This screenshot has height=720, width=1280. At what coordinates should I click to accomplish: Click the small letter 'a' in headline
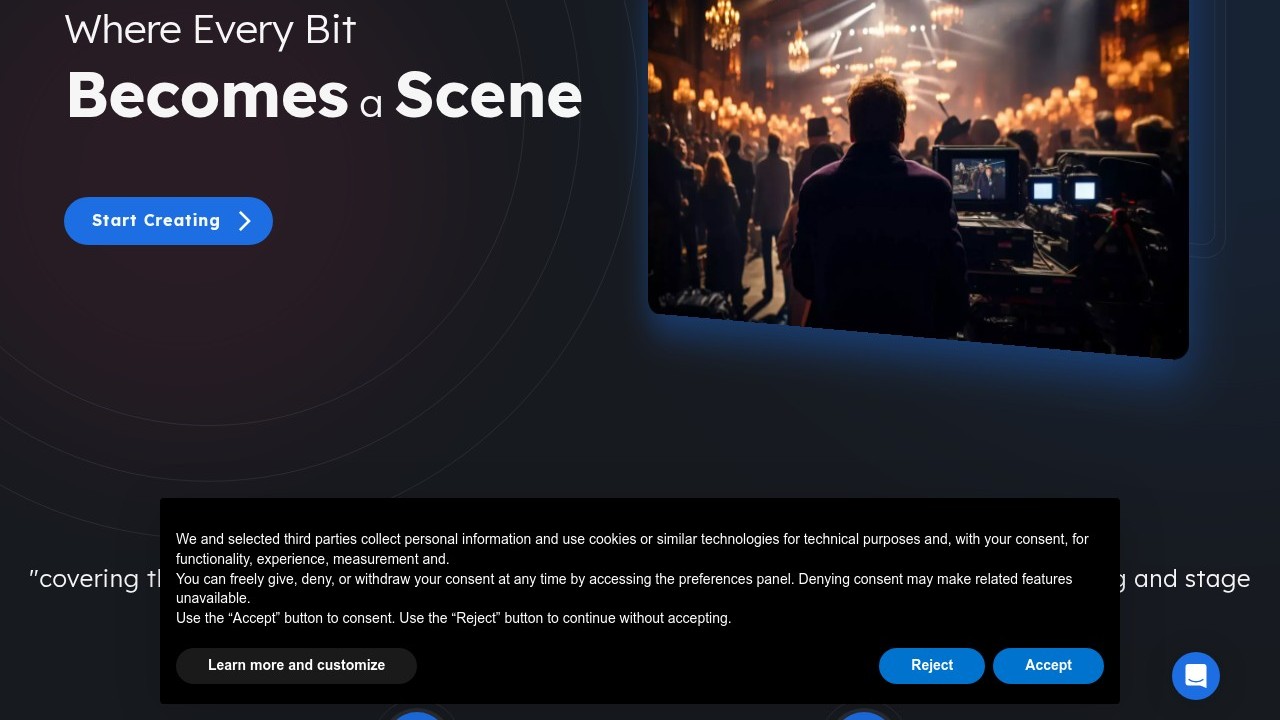pos(371,104)
